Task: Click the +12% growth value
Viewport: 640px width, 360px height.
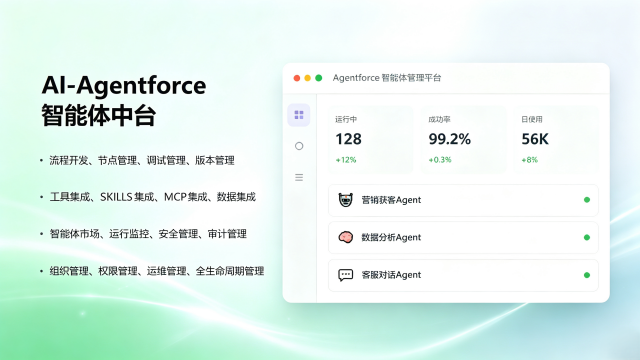Action: [346, 160]
